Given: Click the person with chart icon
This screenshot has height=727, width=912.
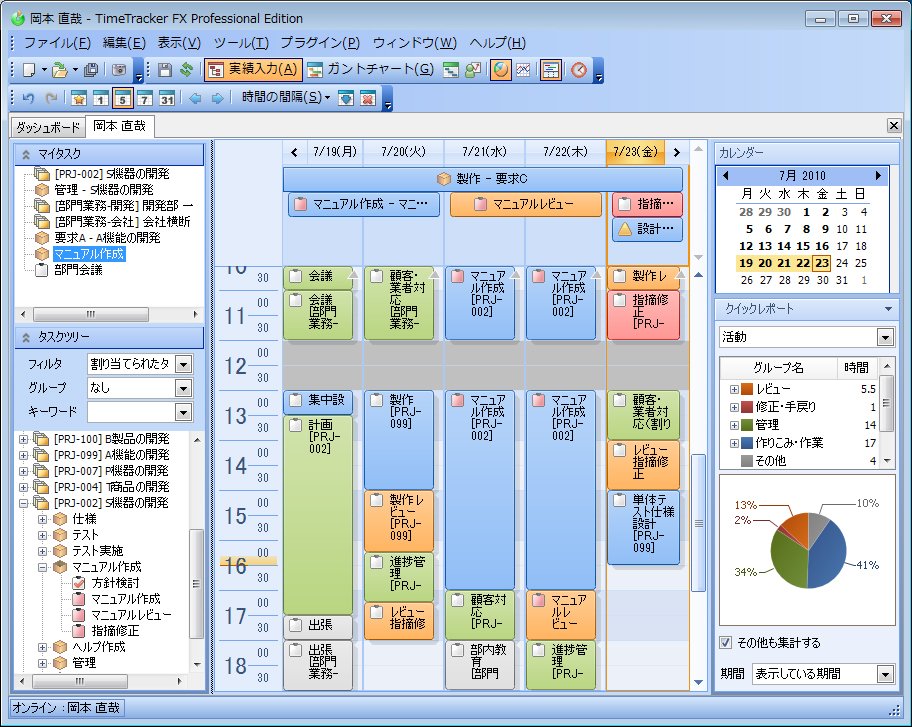Looking at the screenshot, I should click(473, 70).
